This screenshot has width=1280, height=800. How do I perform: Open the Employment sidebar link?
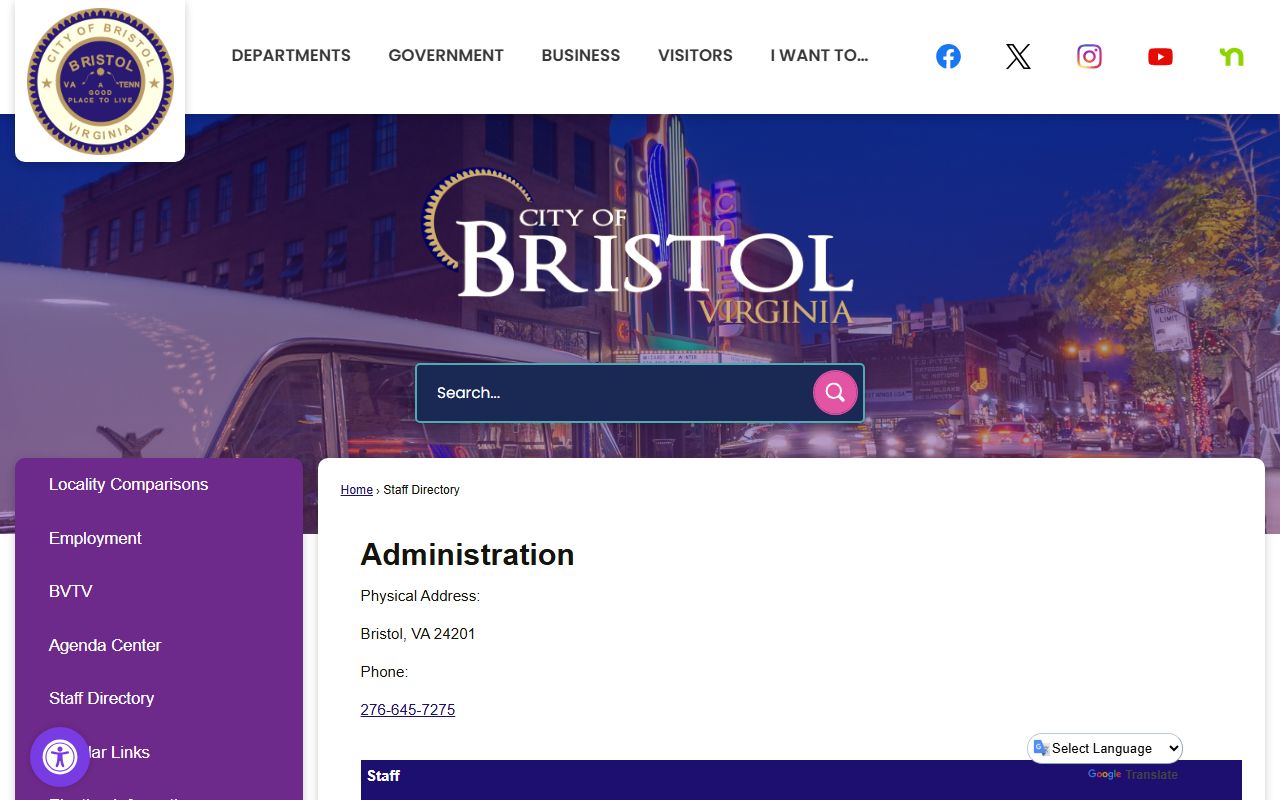click(x=95, y=538)
